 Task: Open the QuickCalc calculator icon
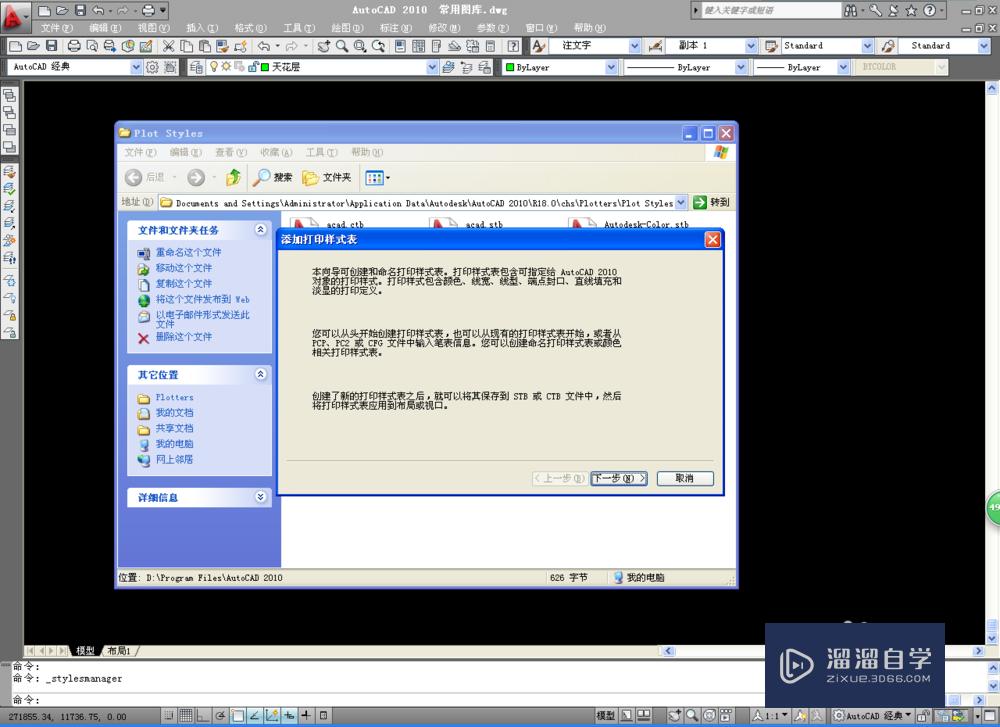tap(490, 46)
